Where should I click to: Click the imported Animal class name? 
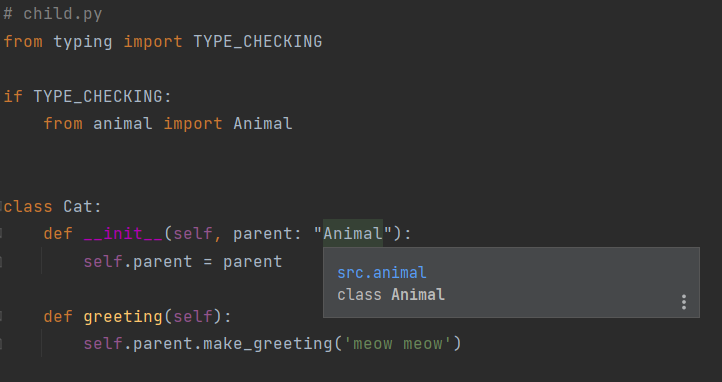coord(262,123)
